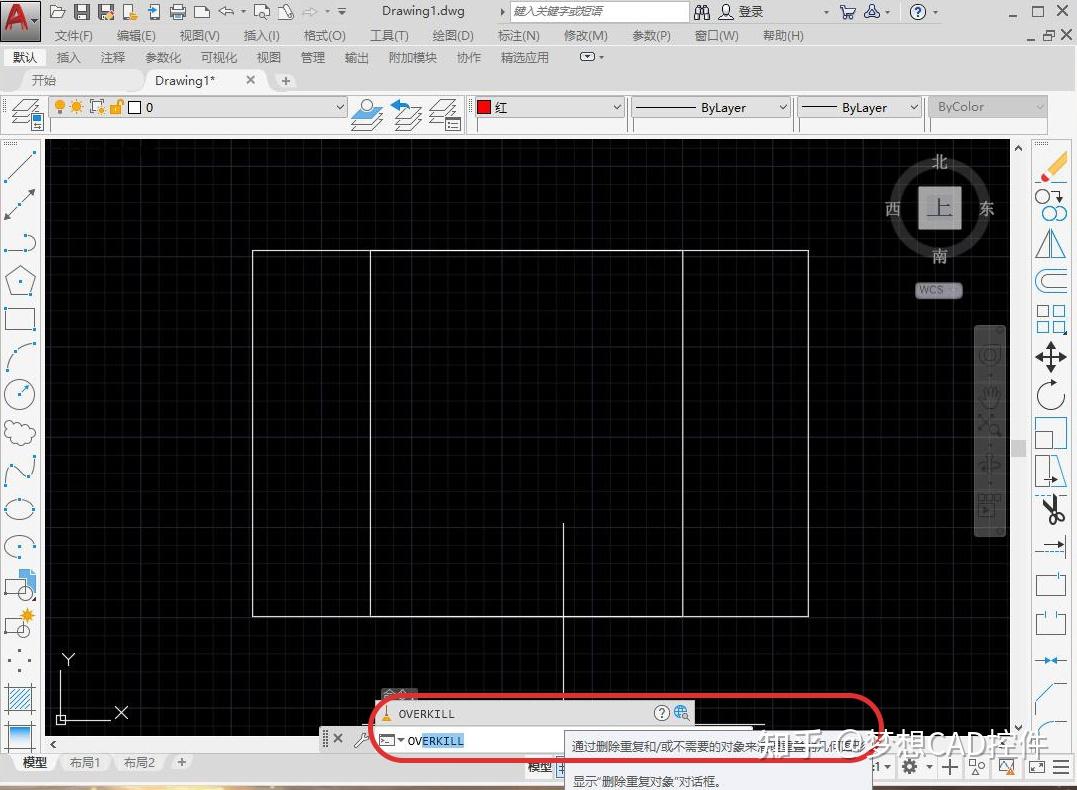Open the layer name dropdown
1077x790 pixels.
(339, 107)
